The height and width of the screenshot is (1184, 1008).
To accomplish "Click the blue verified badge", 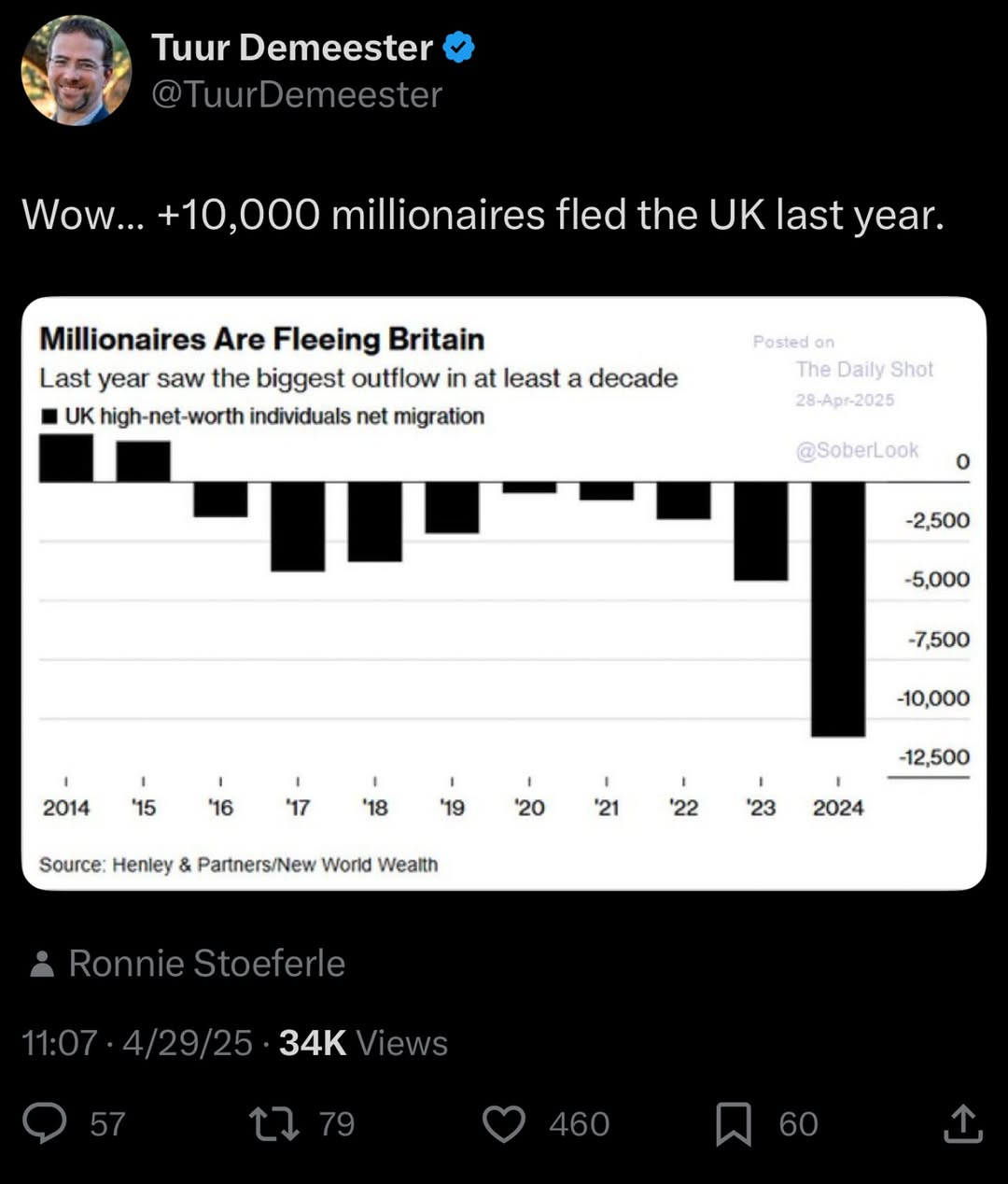I will click(x=458, y=48).
